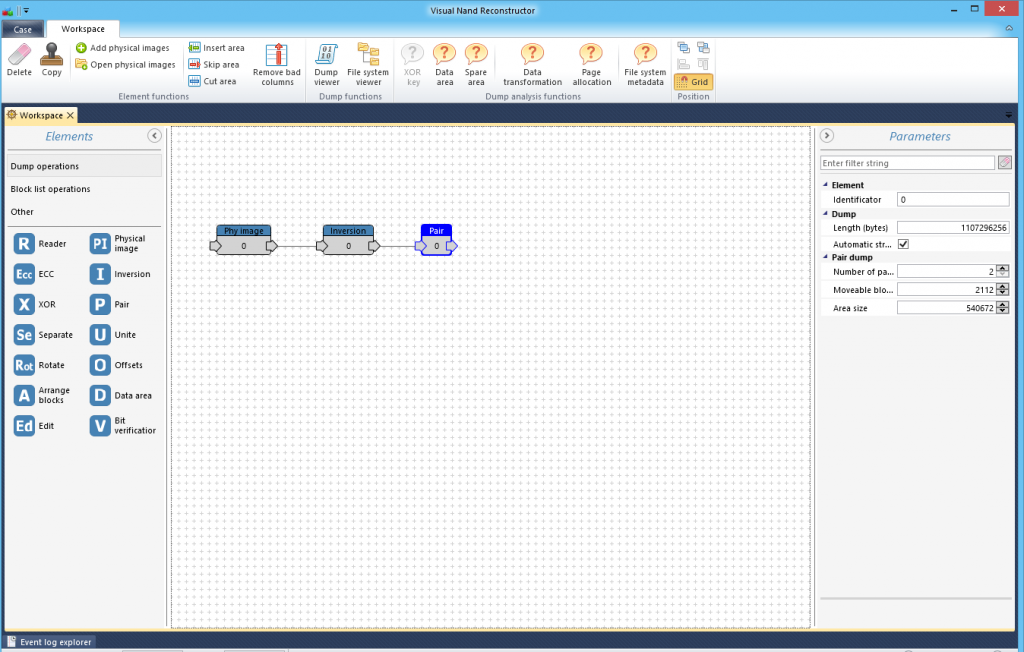Screen dimensions: 1024x652
Task: Collapse the Element parameter group
Action: [x=825, y=185]
